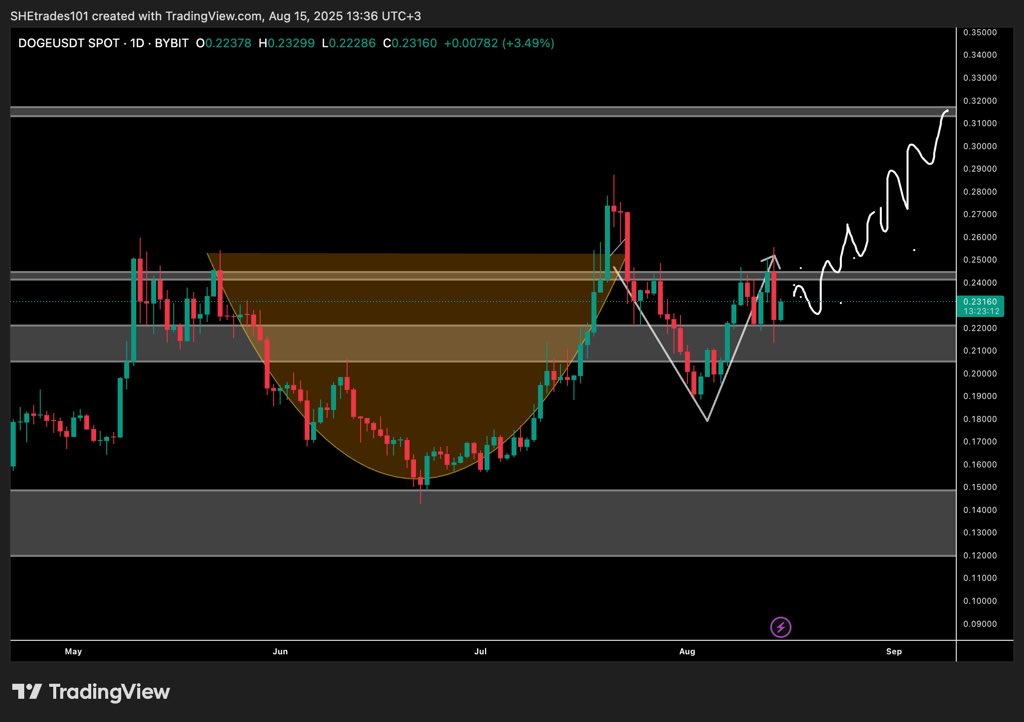This screenshot has width=1024, height=722.
Task: Click the purple lightning bolt icon
Action: click(x=780, y=627)
